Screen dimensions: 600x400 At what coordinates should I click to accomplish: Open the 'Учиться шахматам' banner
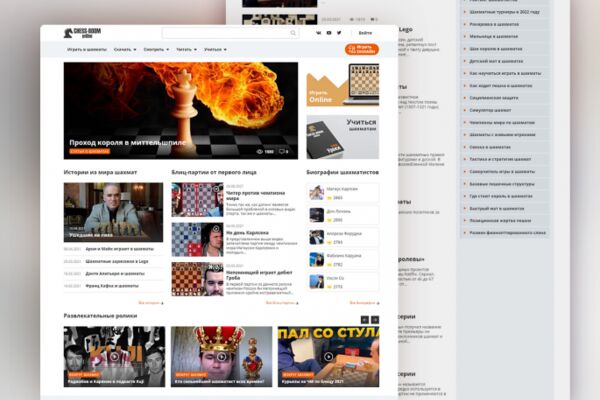[342, 137]
